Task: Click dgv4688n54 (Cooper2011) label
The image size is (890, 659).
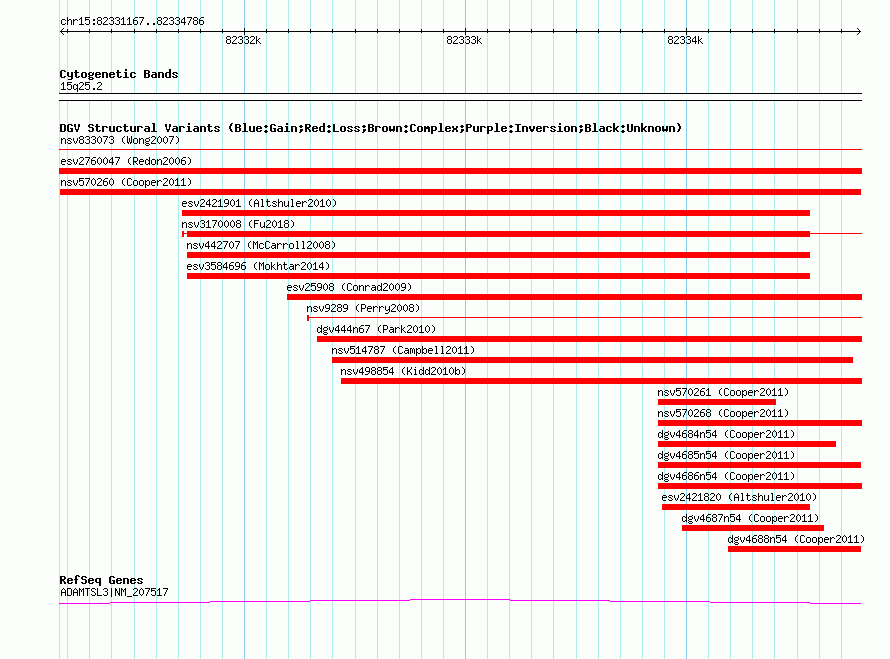Action: click(x=796, y=539)
